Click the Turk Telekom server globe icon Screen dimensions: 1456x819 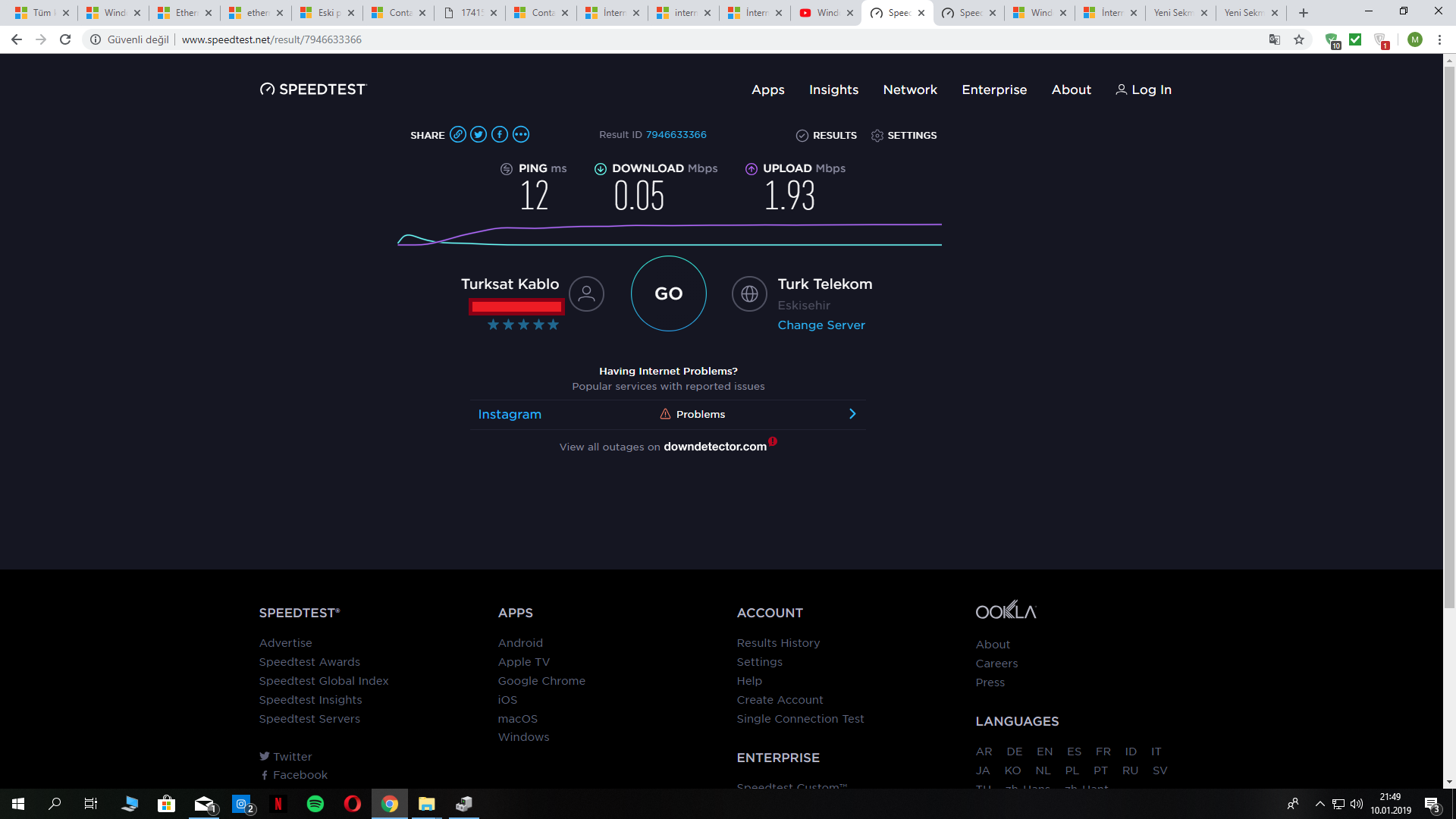click(749, 294)
